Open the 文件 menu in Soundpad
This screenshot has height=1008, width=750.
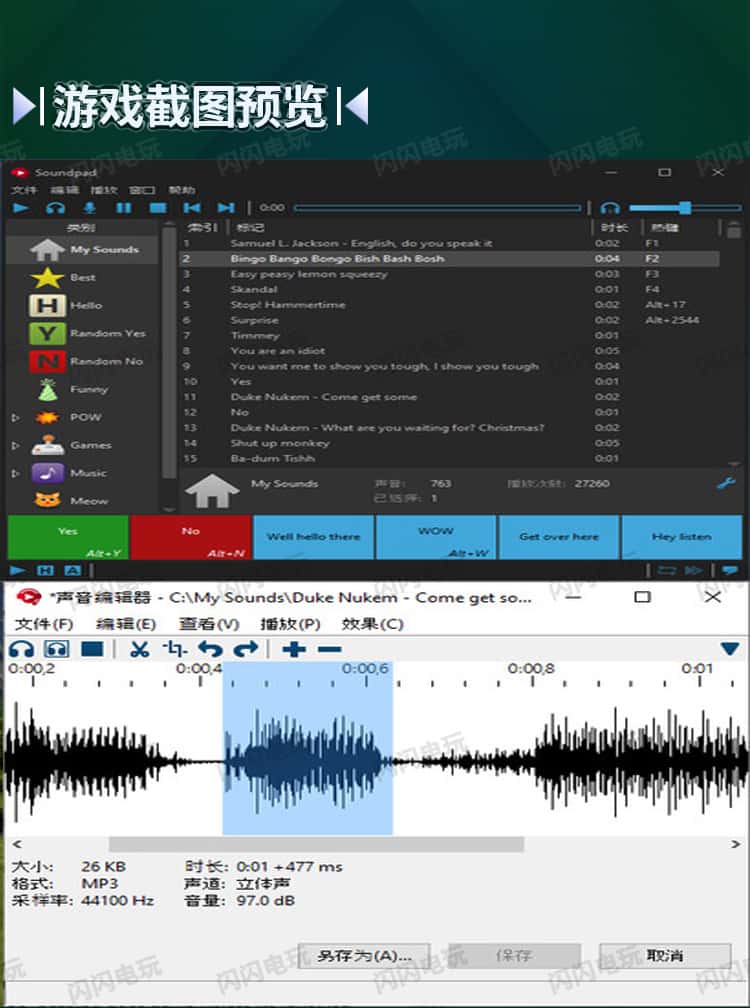[24, 190]
